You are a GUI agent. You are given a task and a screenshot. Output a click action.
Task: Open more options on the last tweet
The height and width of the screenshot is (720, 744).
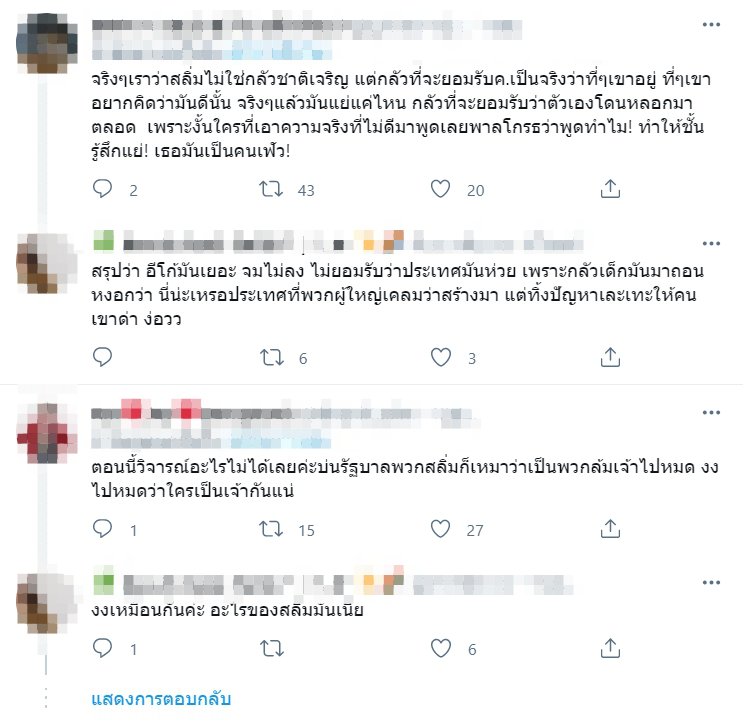(x=711, y=582)
